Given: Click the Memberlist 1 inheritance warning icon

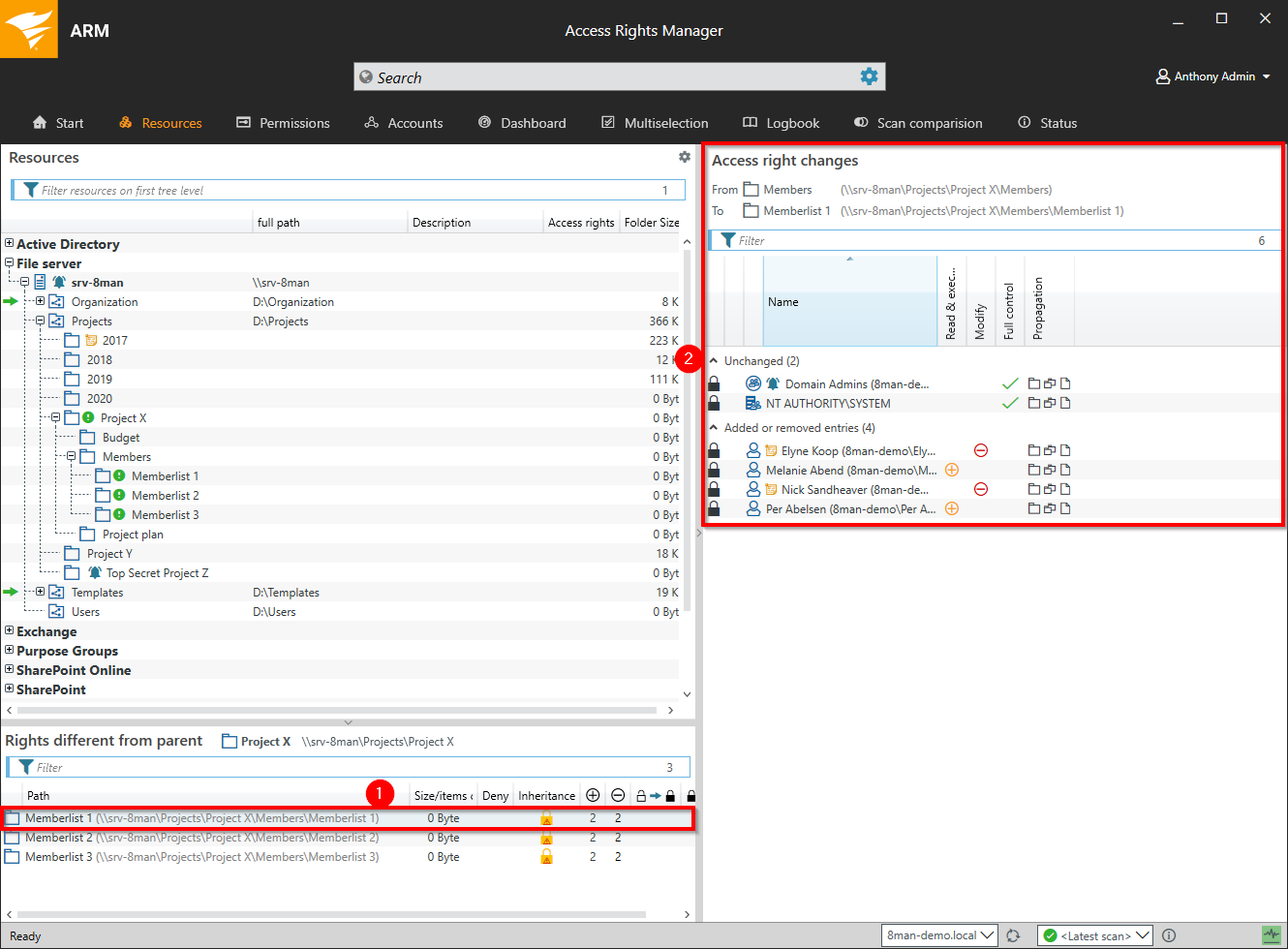Looking at the screenshot, I should pyautogui.click(x=546, y=818).
